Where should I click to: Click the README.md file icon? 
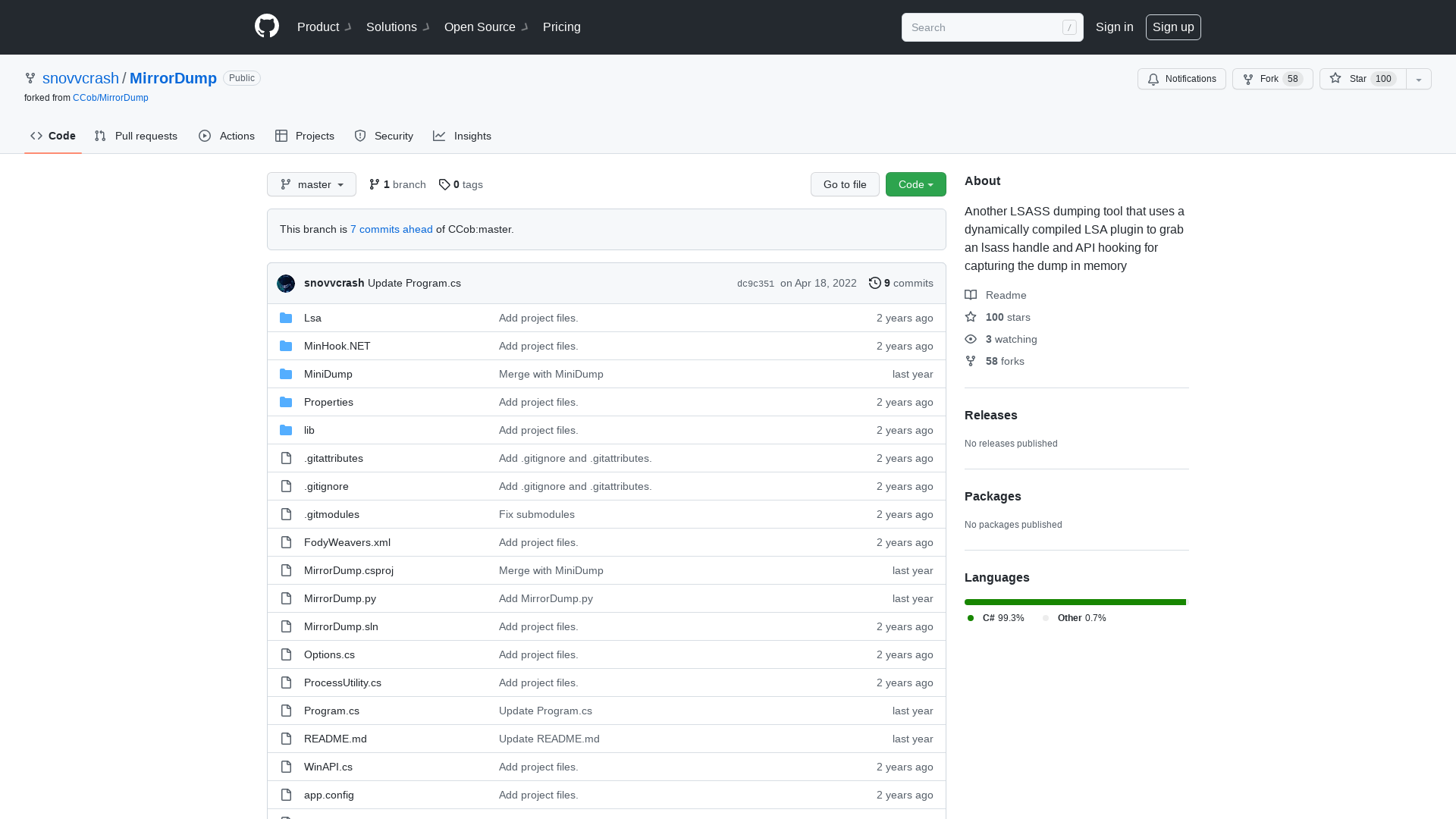click(x=286, y=739)
